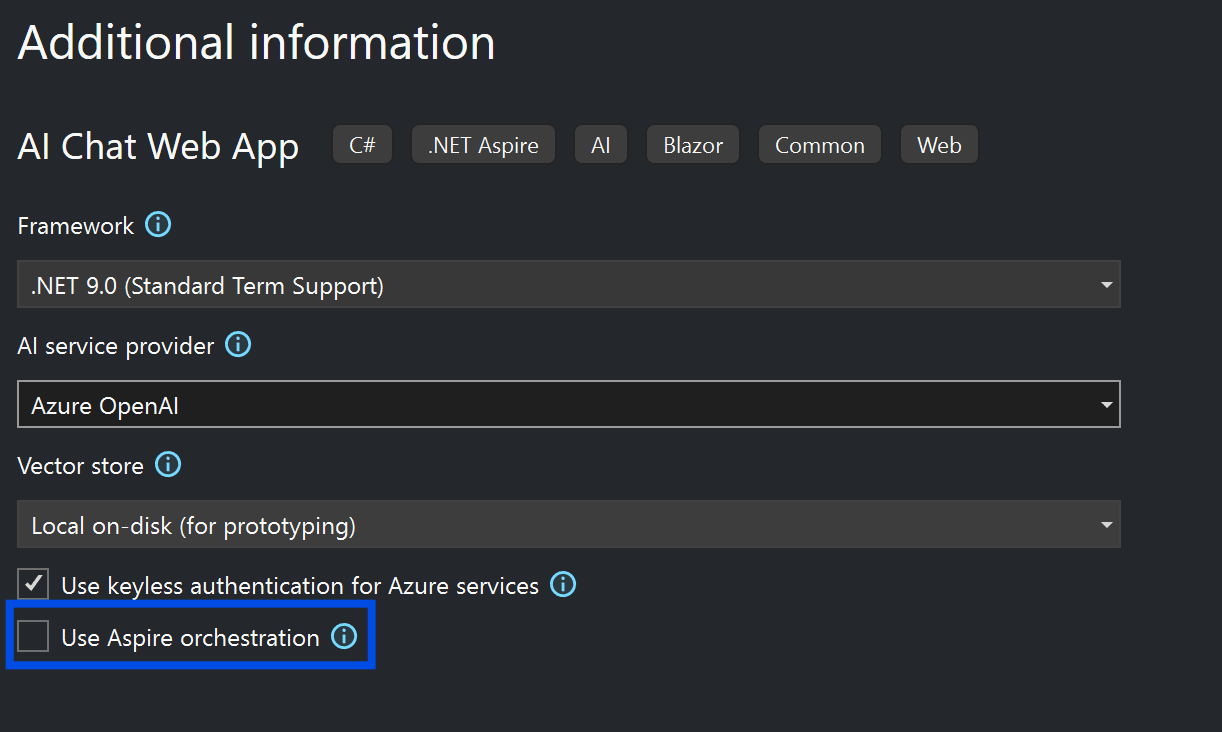Expand the Azure OpenAI provider dropdown
The image size is (1222, 732).
[569, 405]
